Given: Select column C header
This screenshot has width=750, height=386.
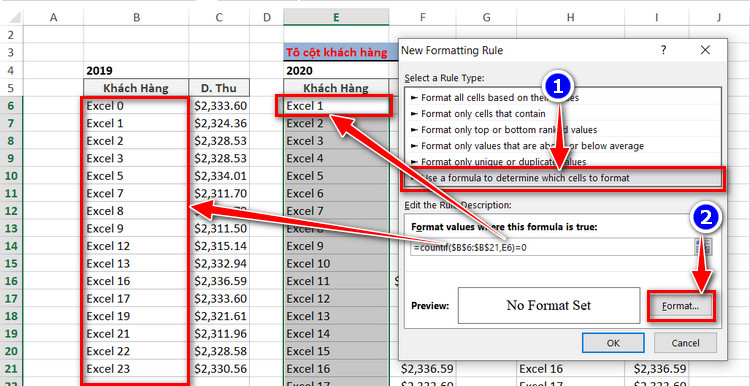Looking at the screenshot, I should click(219, 18).
